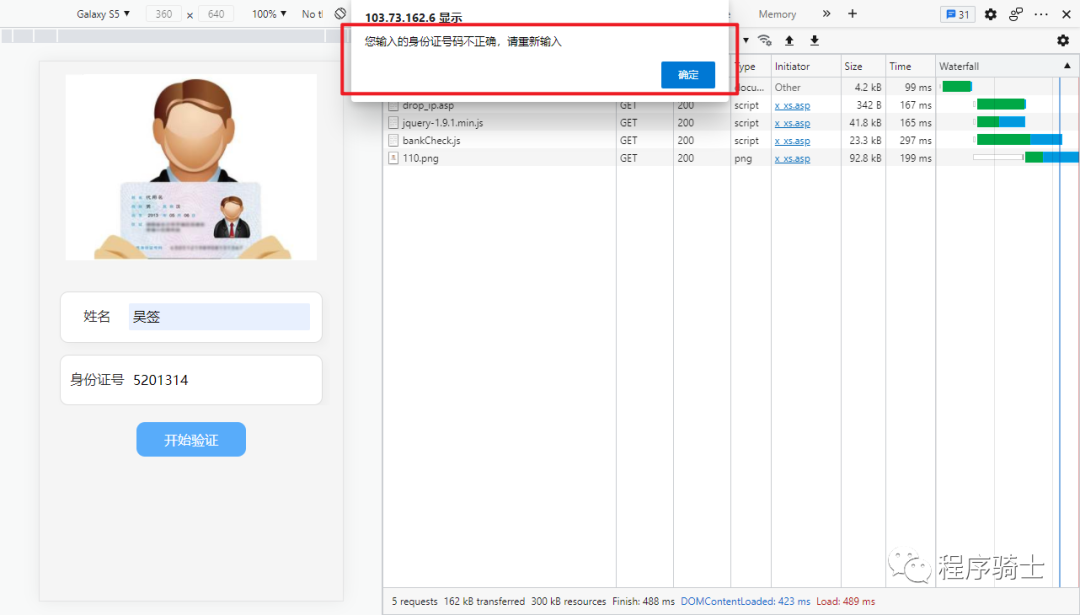Expand the Galaxy S5 device dropdown
This screenshot has width=1080, height=615.
pyautogui.click(x=104, y=14)
